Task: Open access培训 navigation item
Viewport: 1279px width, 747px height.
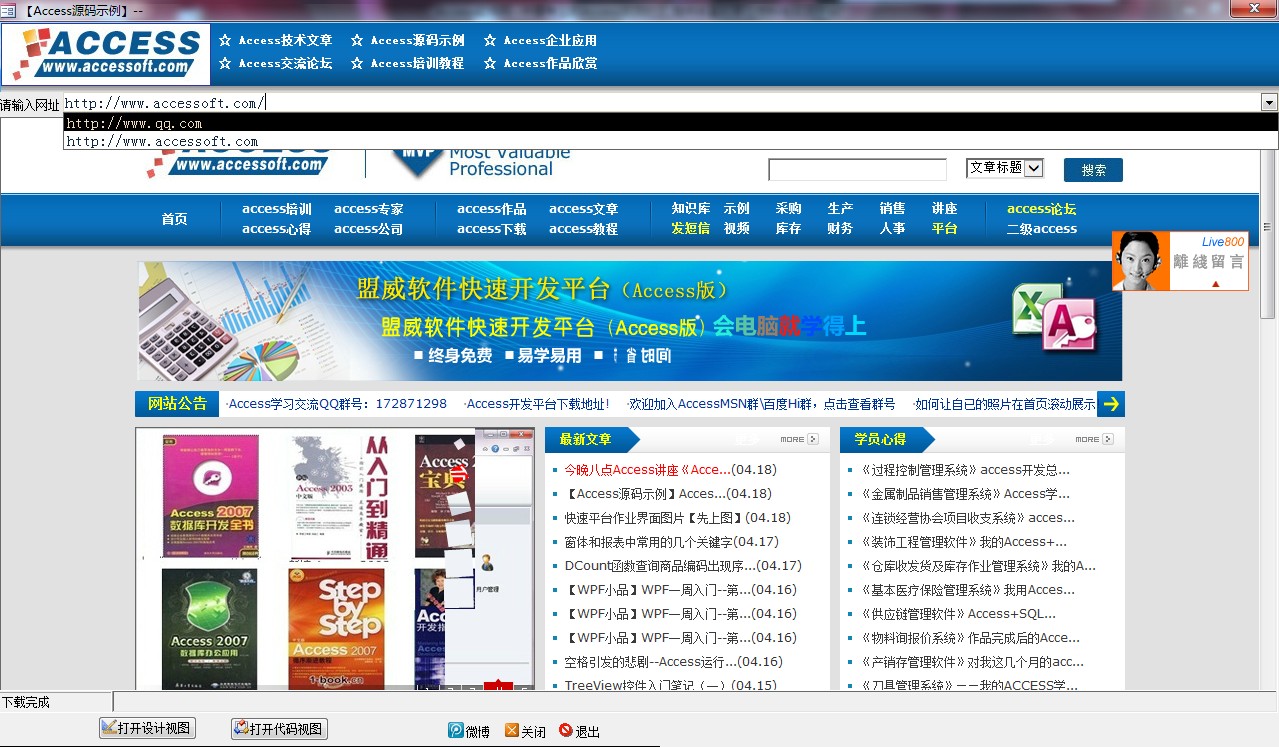Action: [277, 209]
